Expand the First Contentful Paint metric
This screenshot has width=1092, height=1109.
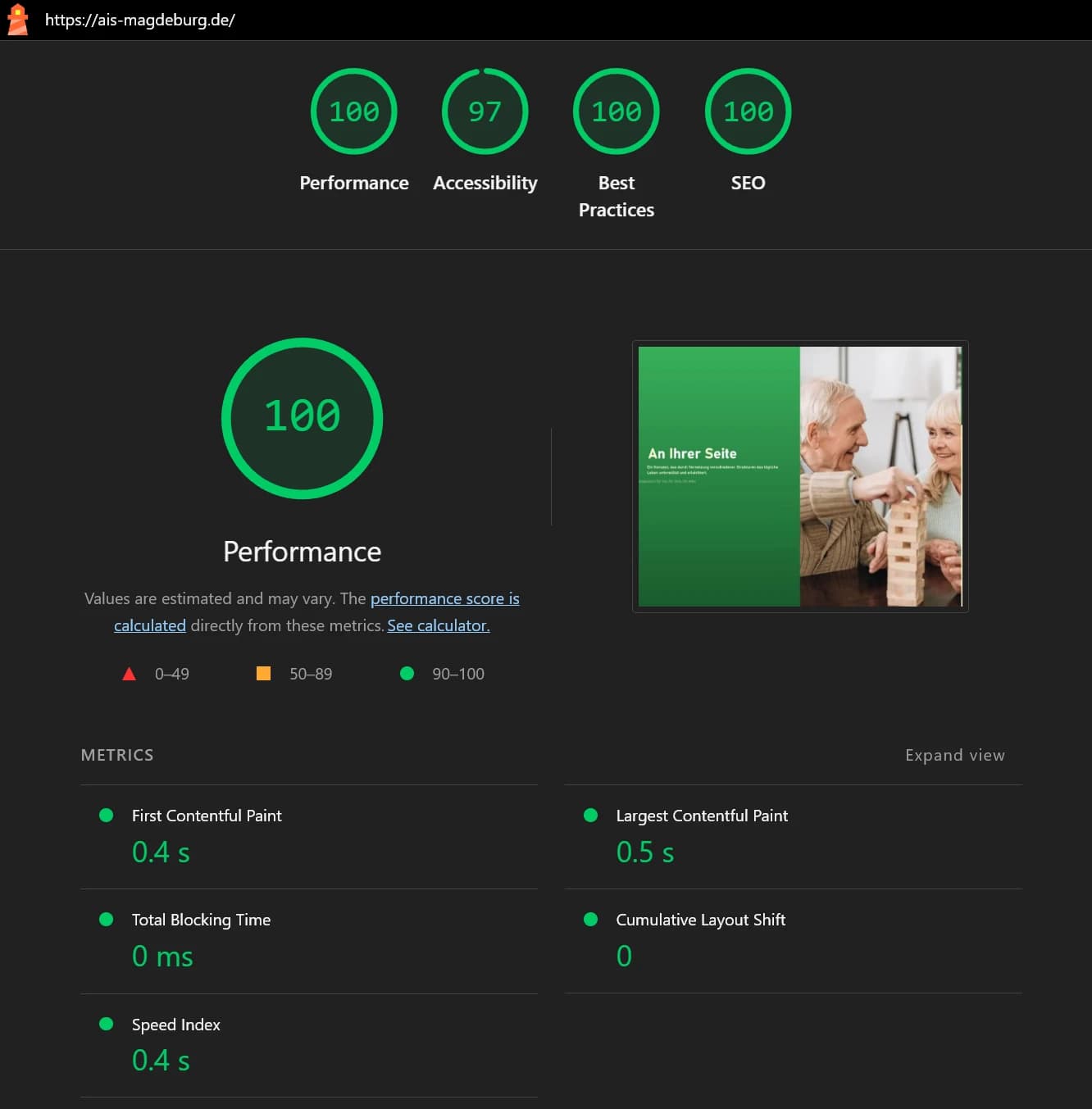click(x=207, y=816)
